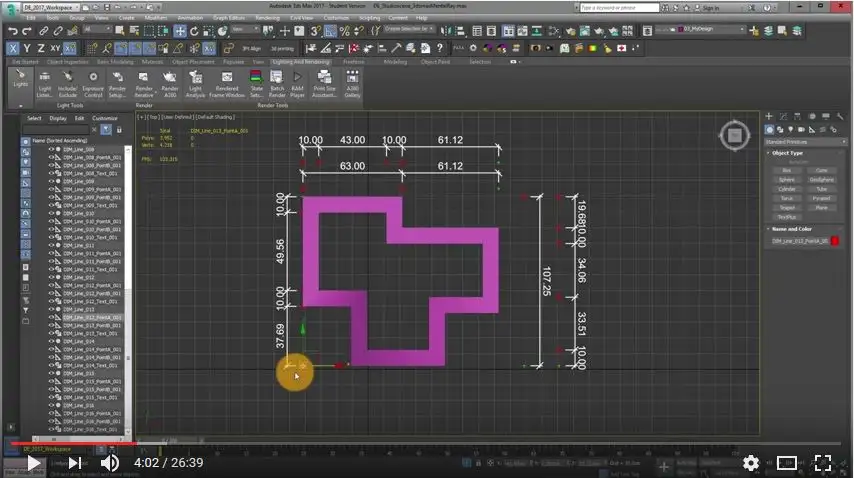The height and width of the screenshot is (478, 854).
Task: Open State Sets in Render Tools
Action: [256, 84]
